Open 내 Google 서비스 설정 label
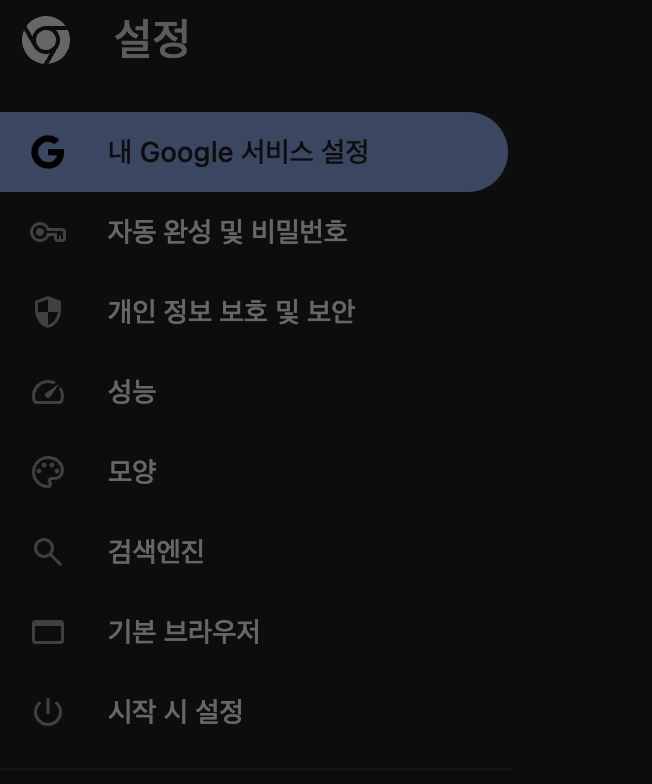 pyautogui.click(x=238, y=152)
